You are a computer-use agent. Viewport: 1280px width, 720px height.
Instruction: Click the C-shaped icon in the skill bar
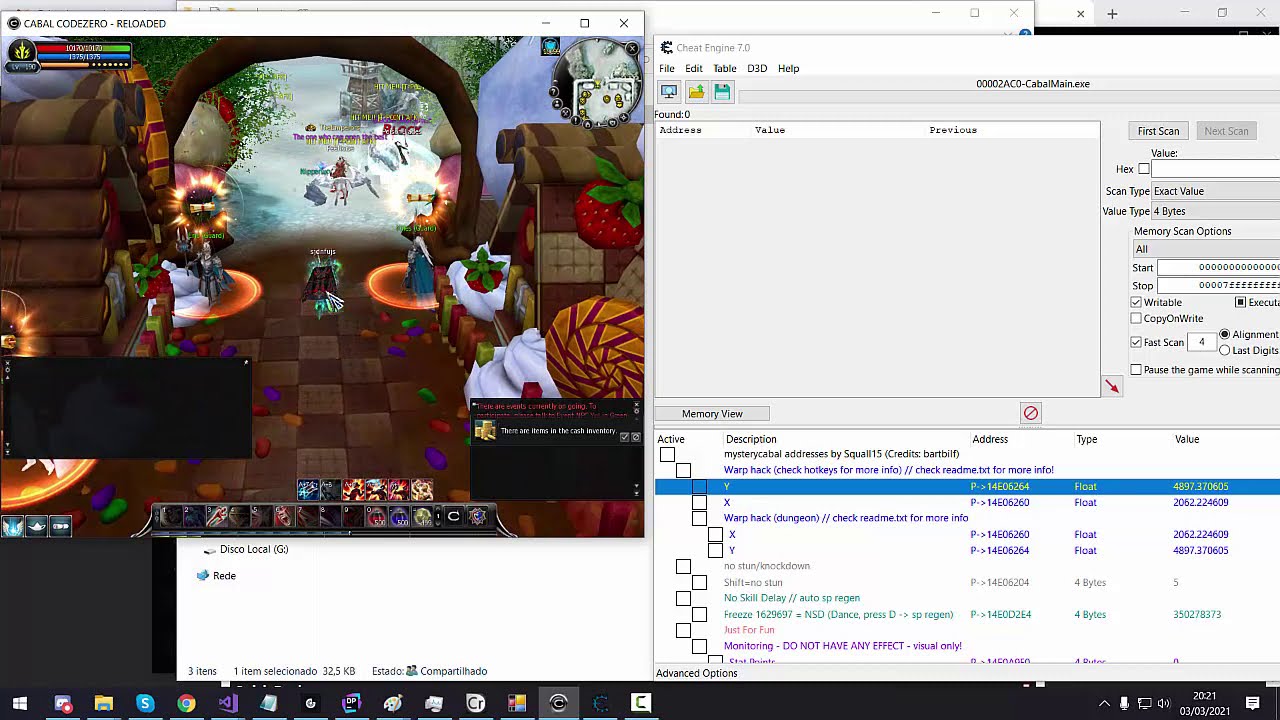[453, 516]
